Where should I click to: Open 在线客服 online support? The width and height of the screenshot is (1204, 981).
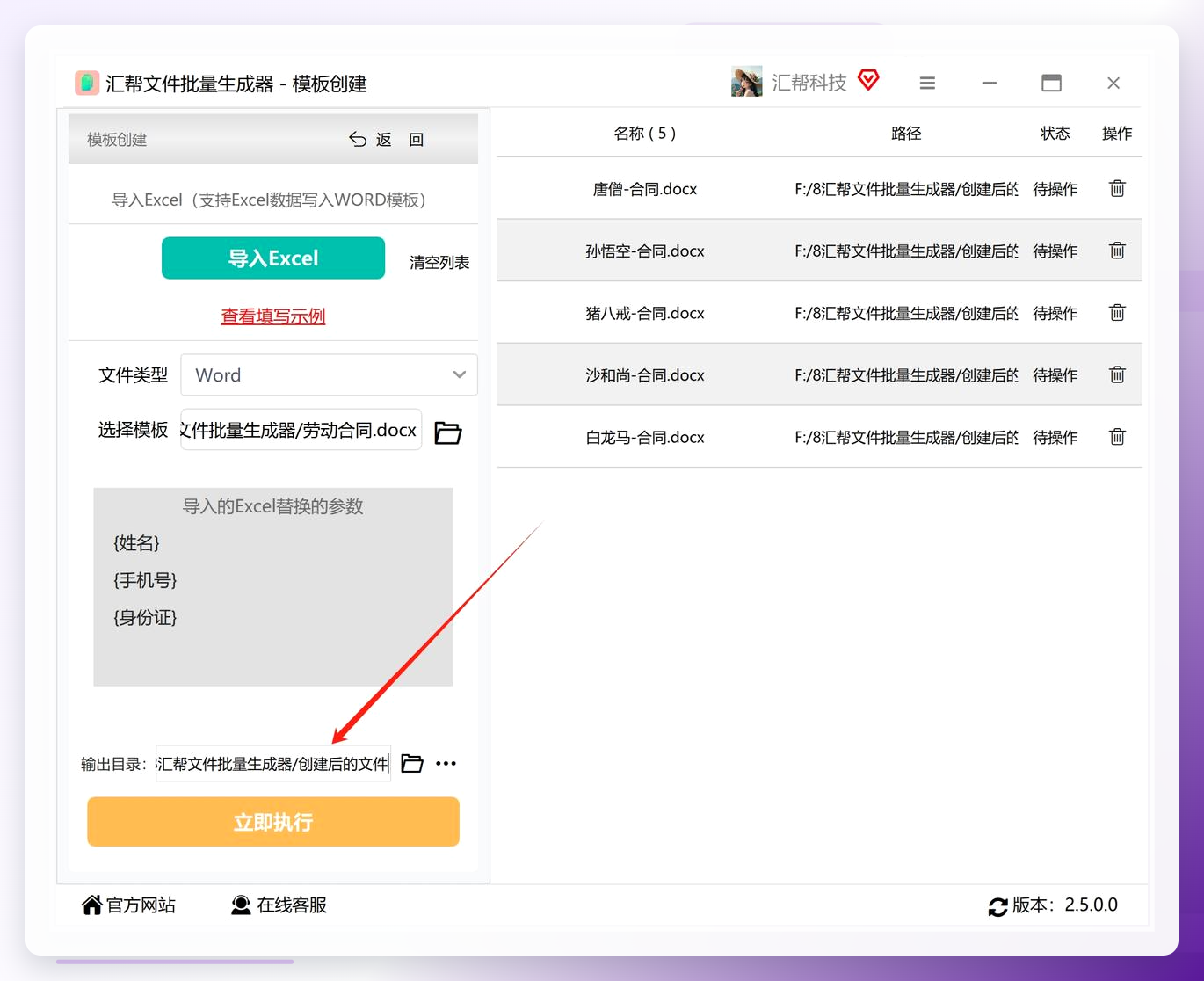coord(279,905)
